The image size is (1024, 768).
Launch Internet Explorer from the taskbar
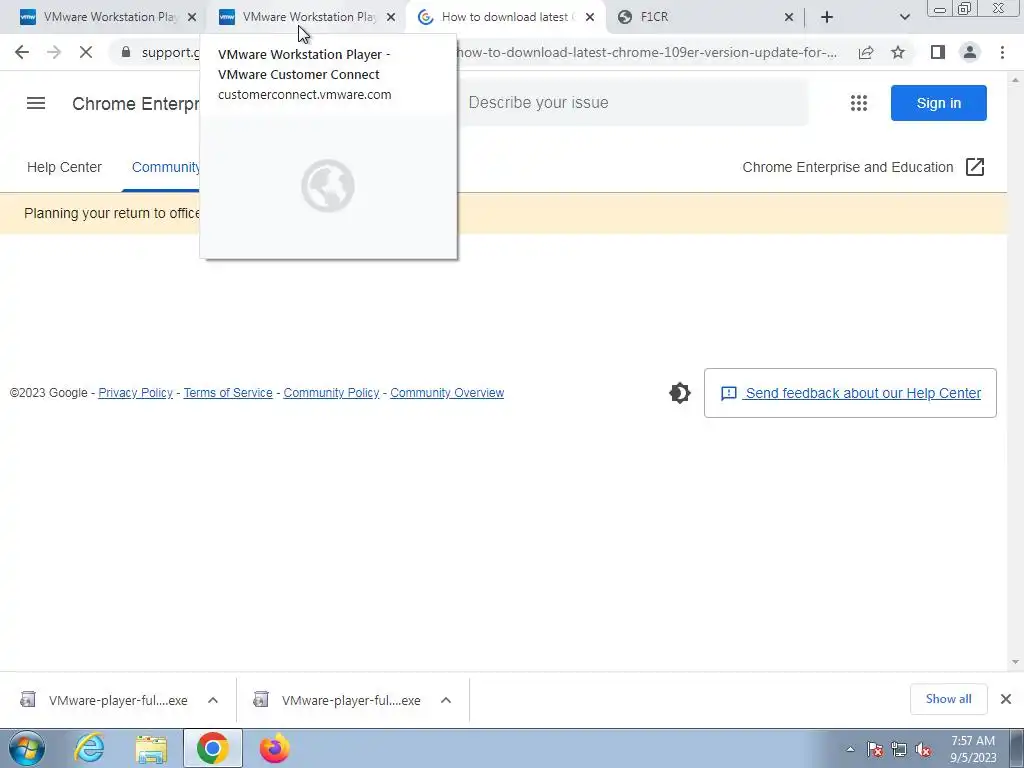pos(89,748)
